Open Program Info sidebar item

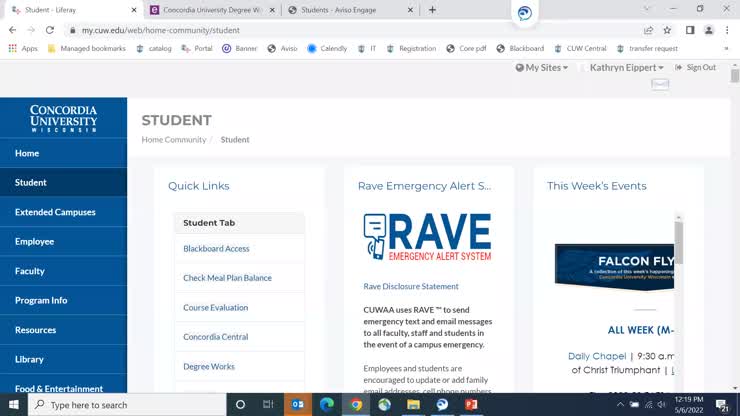pyautogui.click(x=63, y=300)
